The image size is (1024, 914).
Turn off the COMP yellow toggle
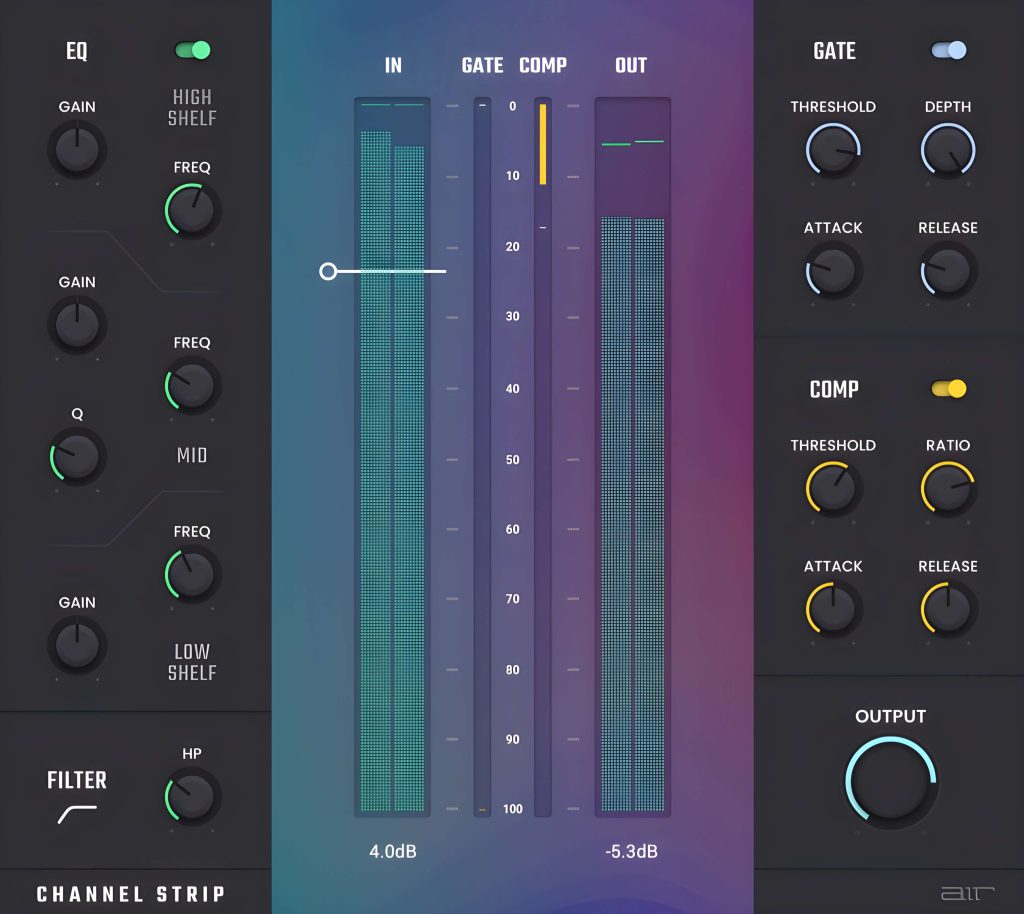(x=948, y=389)
